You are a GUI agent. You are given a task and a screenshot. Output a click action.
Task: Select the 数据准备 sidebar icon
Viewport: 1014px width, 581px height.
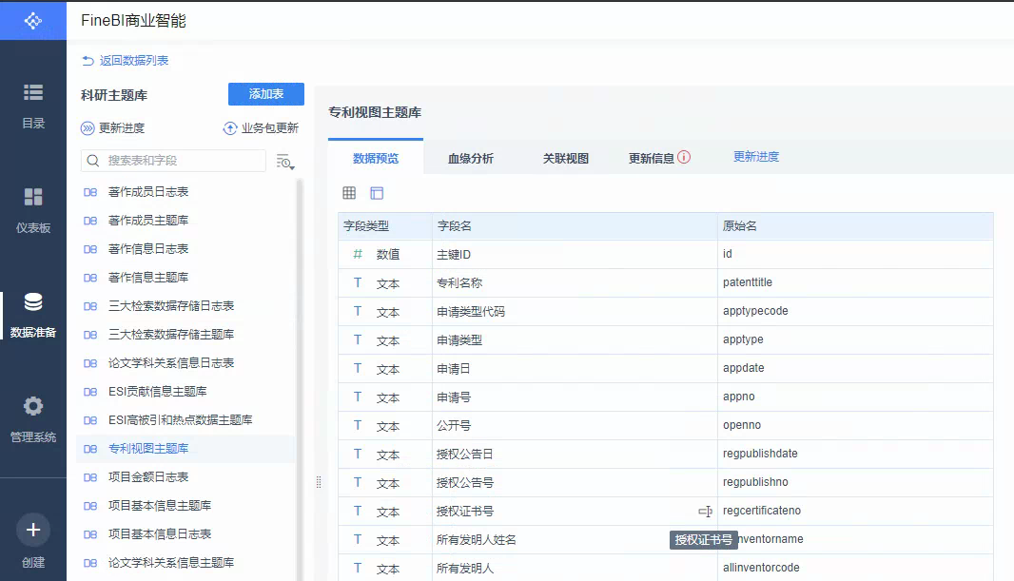(x=33, y=303)
